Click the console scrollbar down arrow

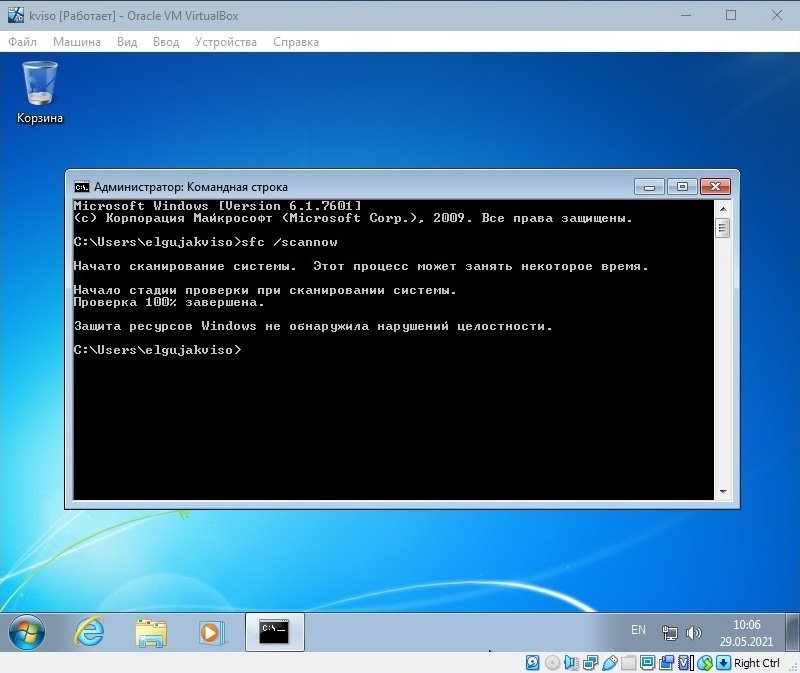[x=722, y=491]
